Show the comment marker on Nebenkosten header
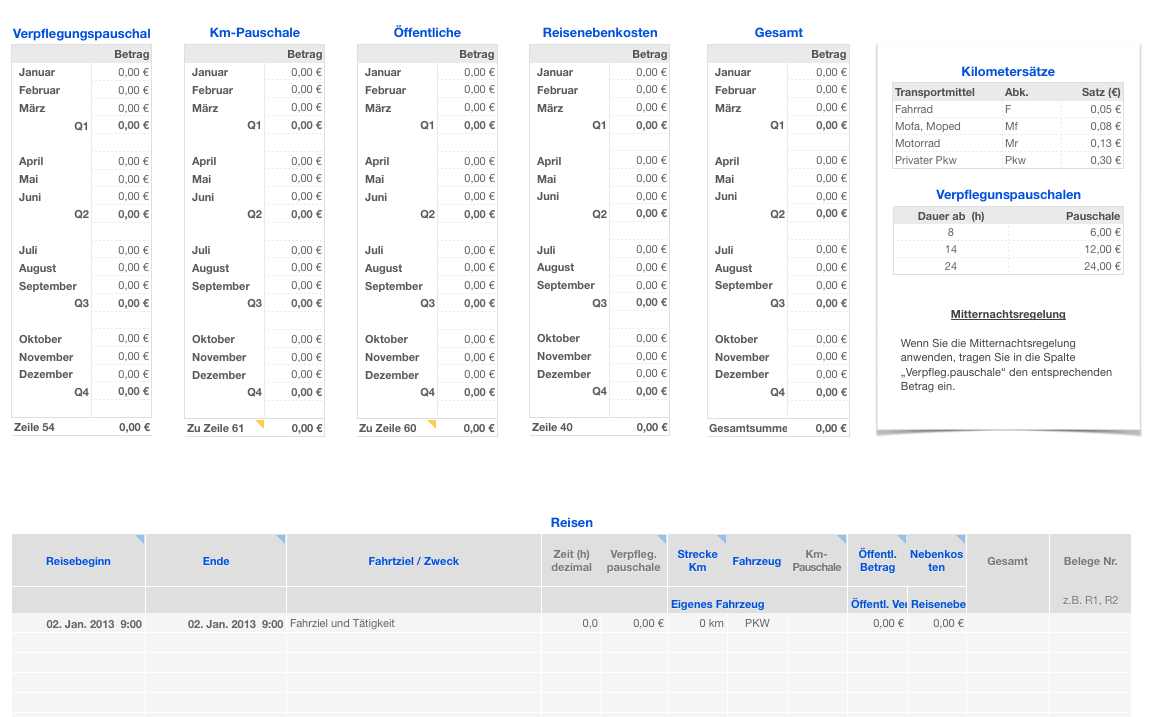Viewport: 1155px width, 717px height. pos(961,539)
